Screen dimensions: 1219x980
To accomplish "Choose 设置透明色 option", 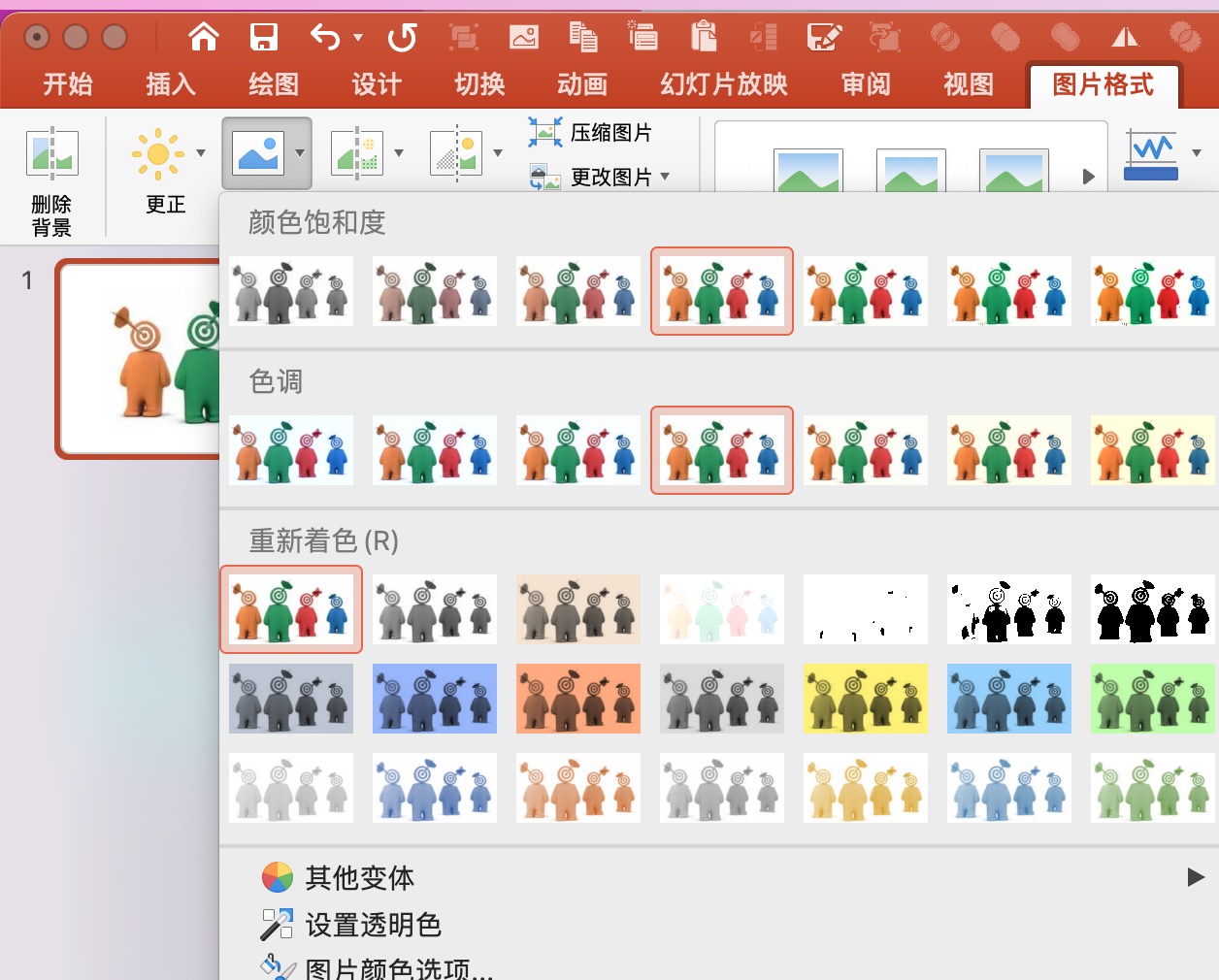I will pos(374,925).
